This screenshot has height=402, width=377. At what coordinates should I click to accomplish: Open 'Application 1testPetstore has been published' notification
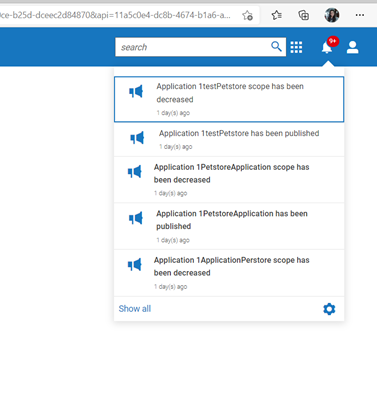pos(229,139)
